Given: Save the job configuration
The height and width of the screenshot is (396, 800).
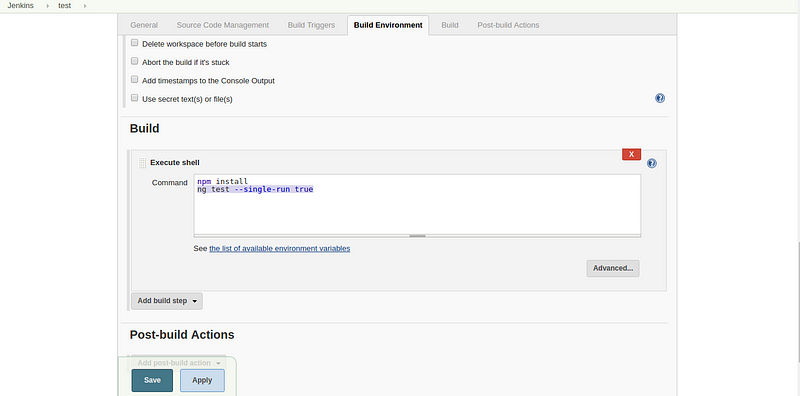Looking at the screenshot, I should click(152, 380).
